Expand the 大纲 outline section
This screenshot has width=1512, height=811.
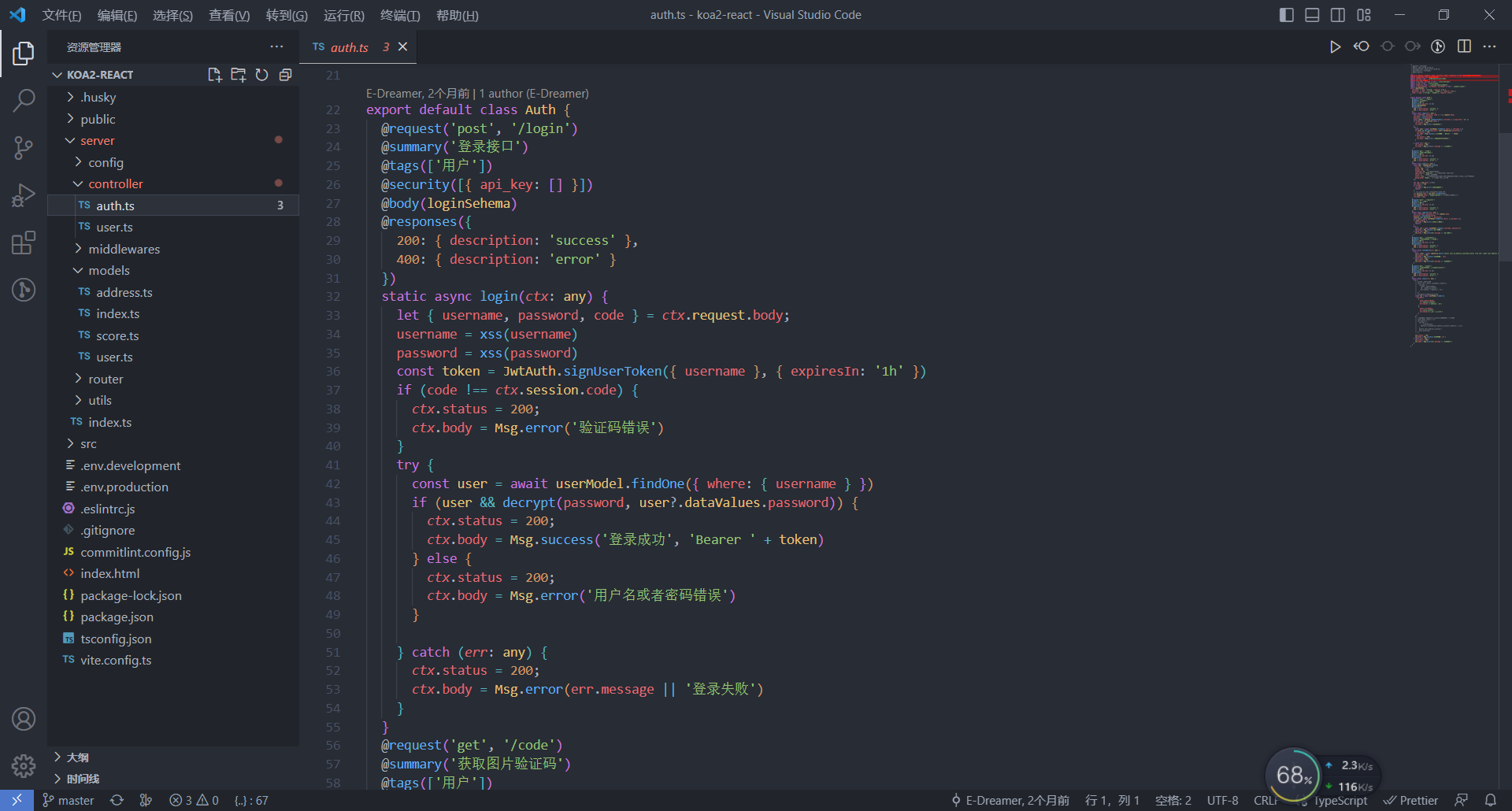77,757
